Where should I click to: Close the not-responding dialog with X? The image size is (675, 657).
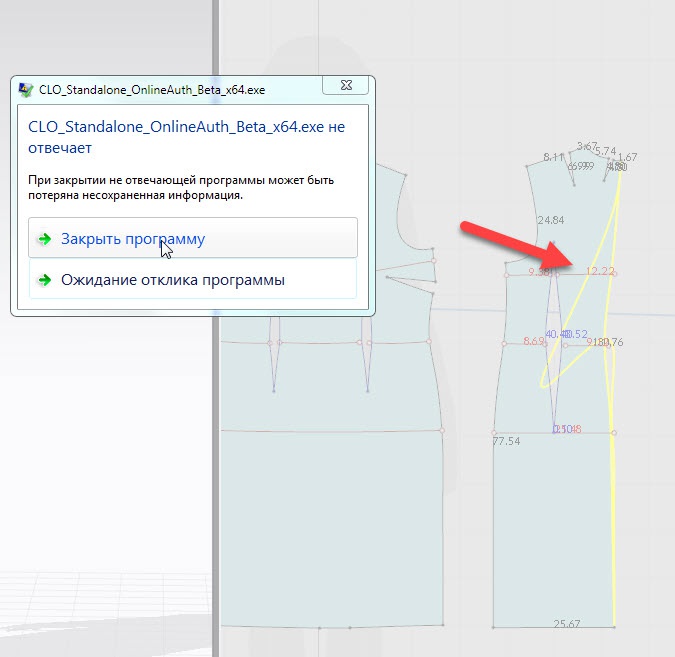pos(346,85)
